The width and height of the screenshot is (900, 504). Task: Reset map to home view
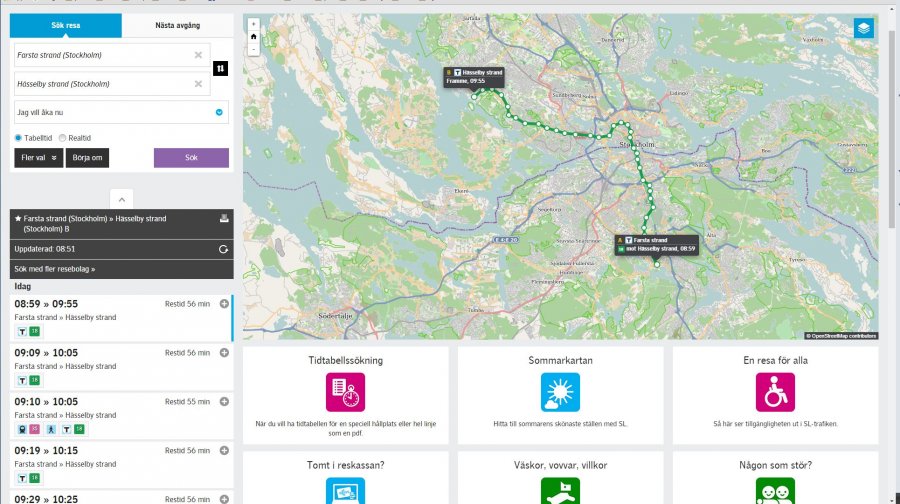click(254, 36)
